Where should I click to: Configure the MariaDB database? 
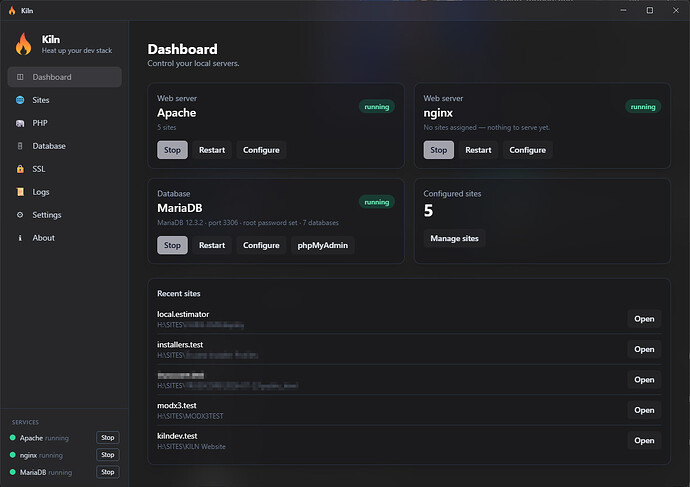tap(261, 245)
